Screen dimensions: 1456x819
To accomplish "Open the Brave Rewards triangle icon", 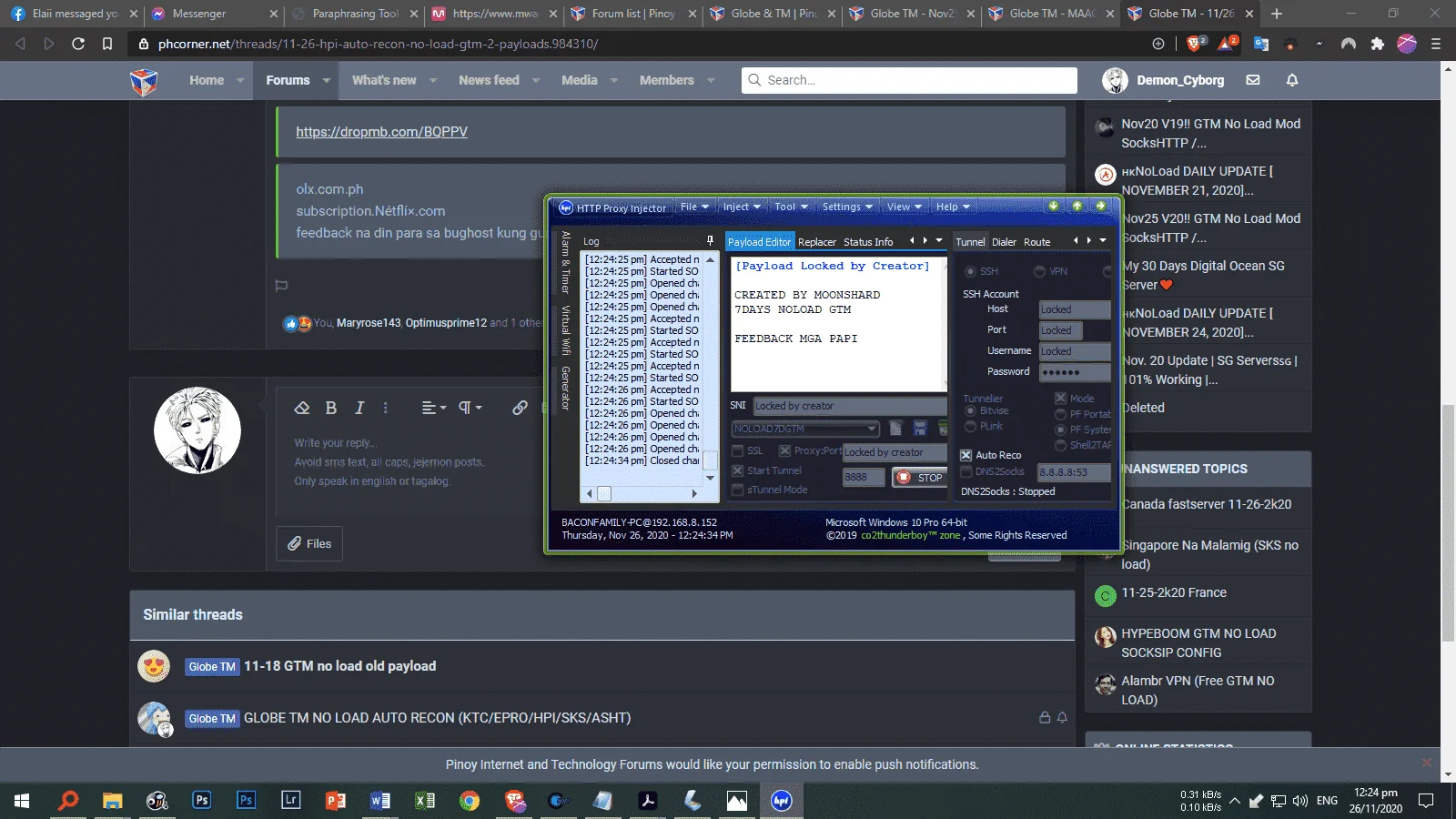I will (x=1227, y=43).
